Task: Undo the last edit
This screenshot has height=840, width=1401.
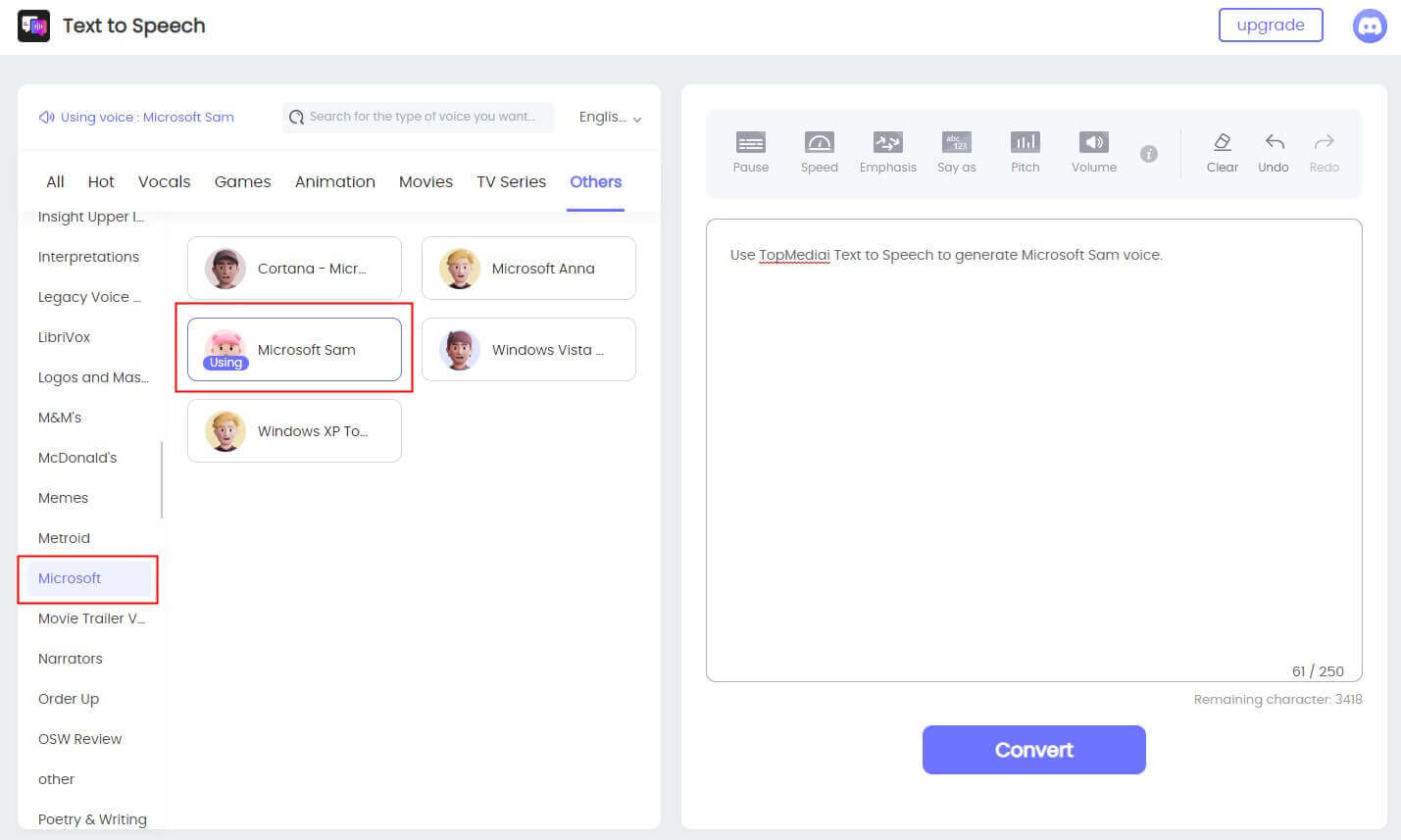Action: click(1274, 152)
